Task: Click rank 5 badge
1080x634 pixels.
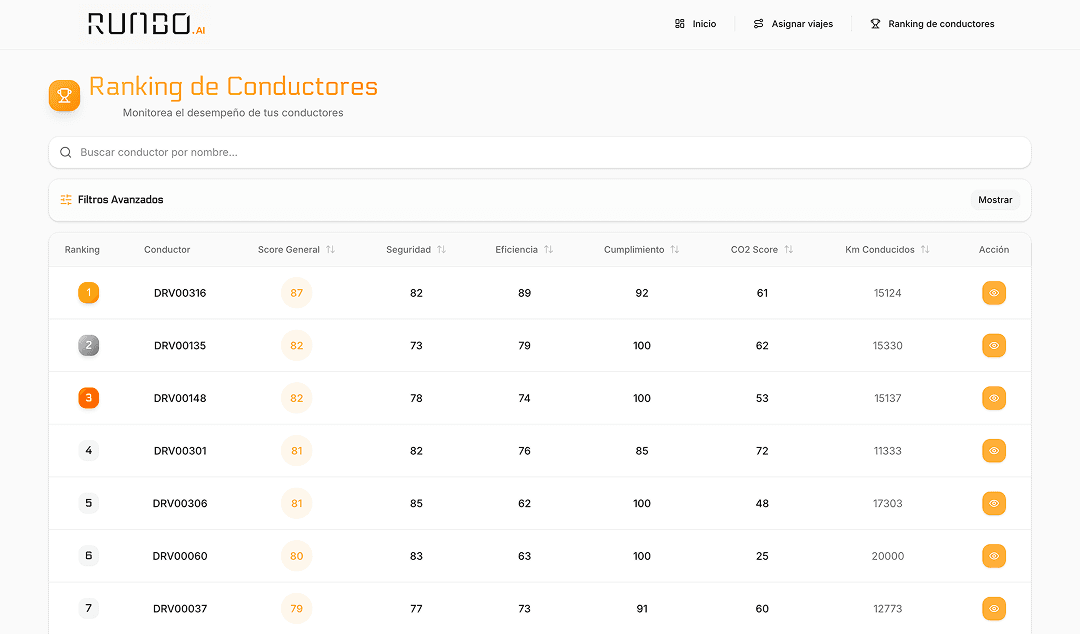Action: pos(88,503)
